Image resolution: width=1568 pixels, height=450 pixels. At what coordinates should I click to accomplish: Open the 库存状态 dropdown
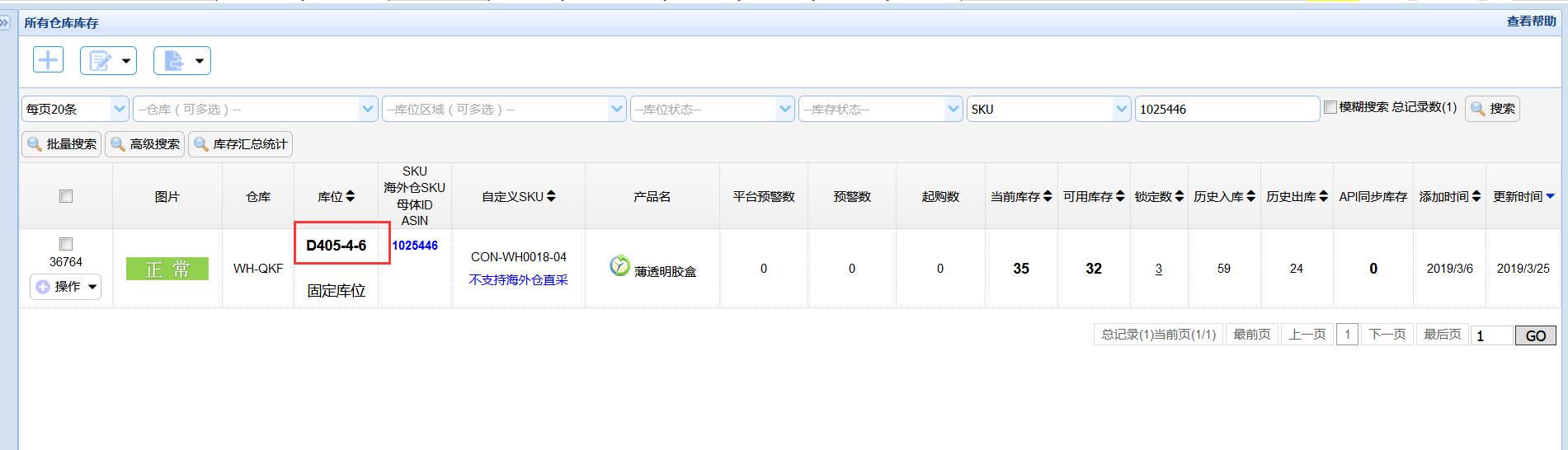[881, 109]
